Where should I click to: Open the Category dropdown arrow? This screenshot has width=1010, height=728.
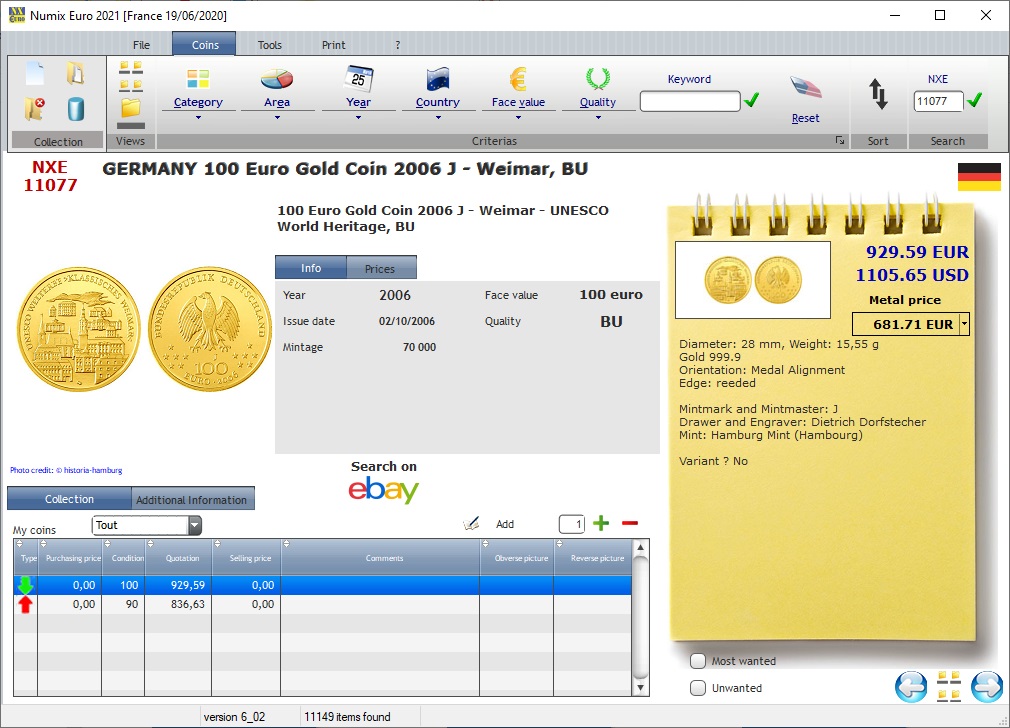tap(197, 117)
